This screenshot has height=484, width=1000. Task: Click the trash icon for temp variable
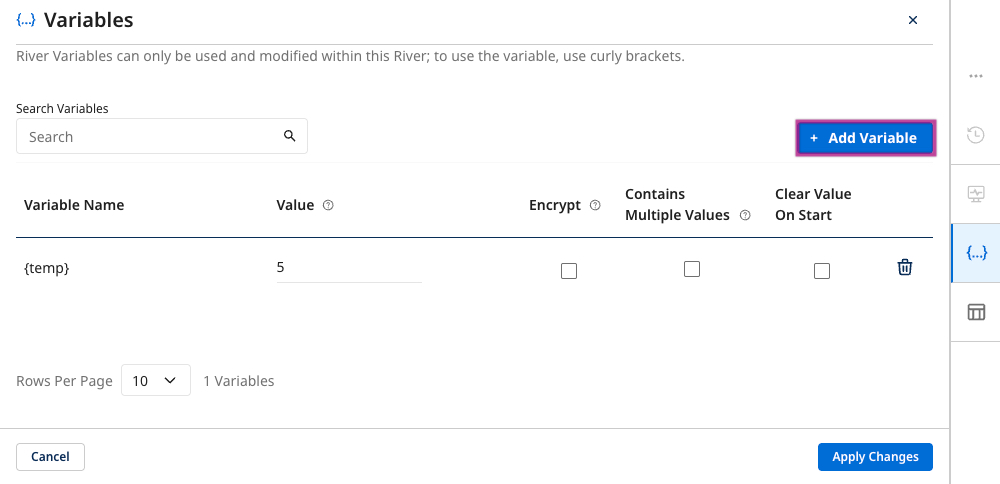pos(905,267)
